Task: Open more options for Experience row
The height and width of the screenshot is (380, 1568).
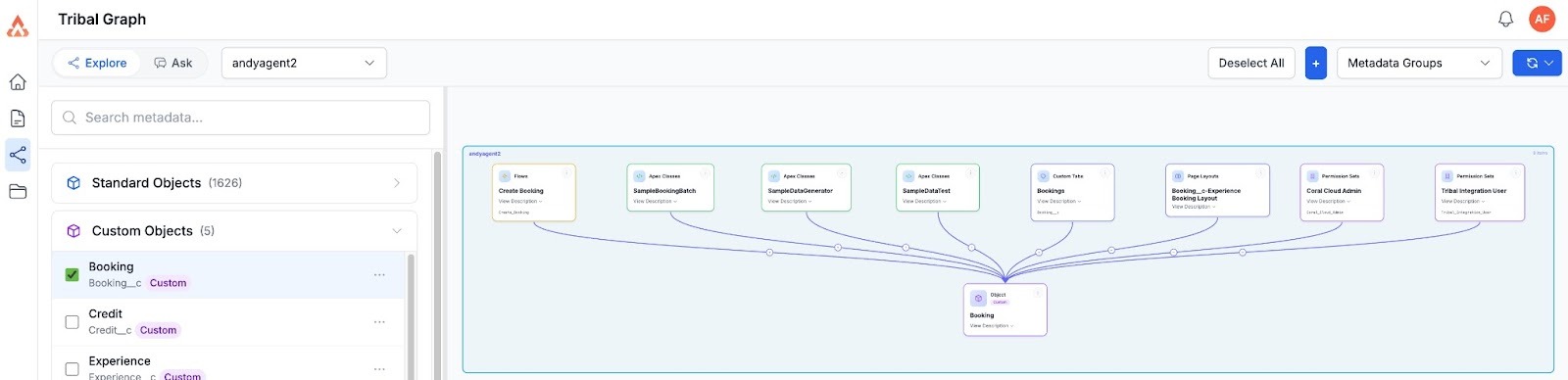Action: coord(379,369)
